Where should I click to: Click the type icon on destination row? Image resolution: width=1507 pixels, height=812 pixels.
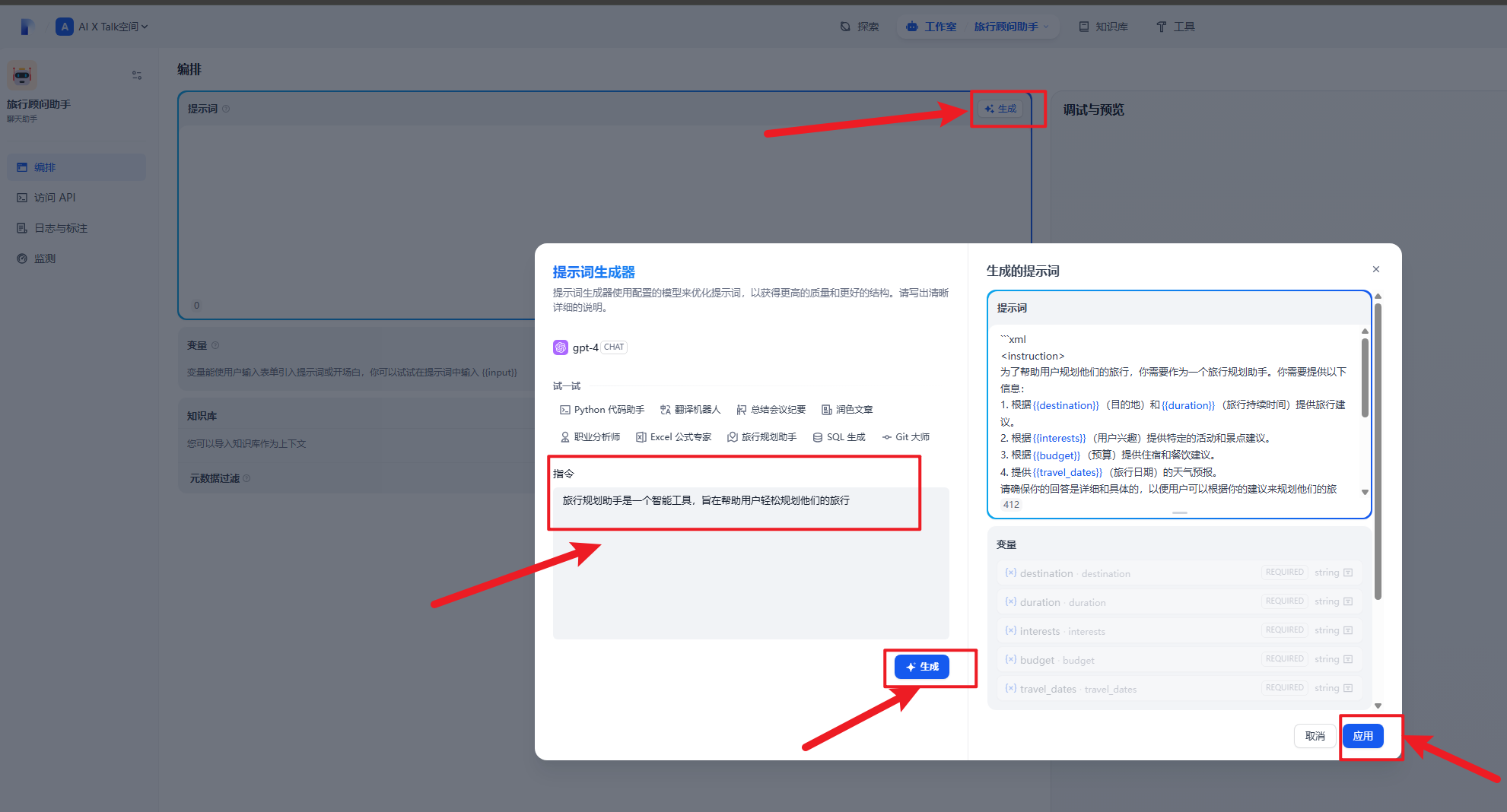1348,573
